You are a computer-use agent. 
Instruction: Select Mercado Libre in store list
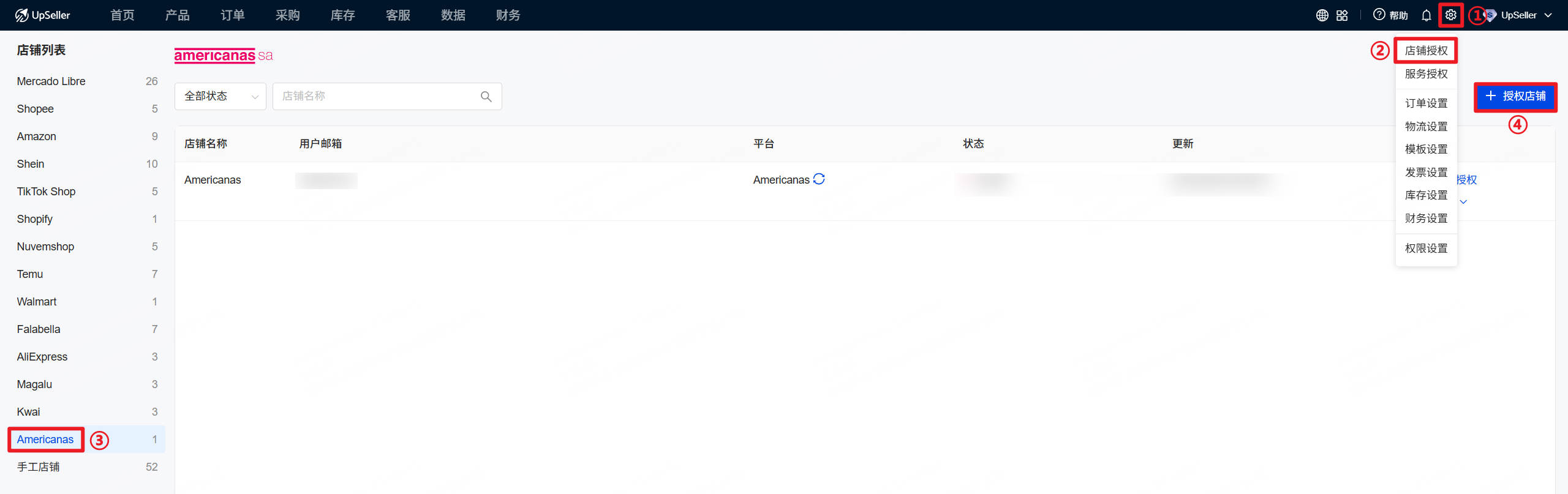point(51,81)
